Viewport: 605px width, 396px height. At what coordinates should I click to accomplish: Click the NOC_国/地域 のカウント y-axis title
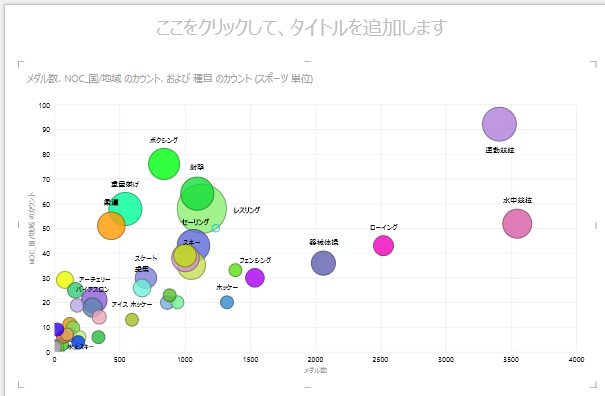click(x=32, y=228)
